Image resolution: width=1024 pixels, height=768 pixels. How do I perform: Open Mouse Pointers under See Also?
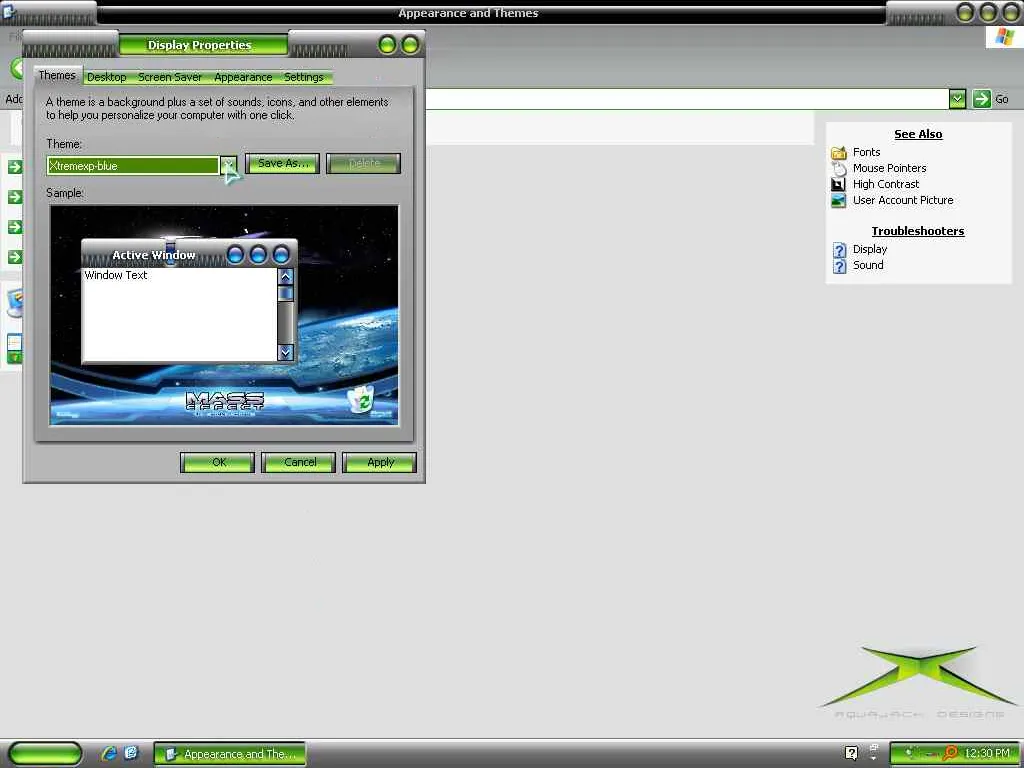889,168
